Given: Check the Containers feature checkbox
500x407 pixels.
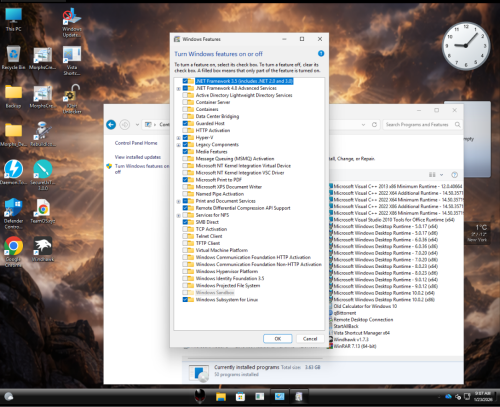Looking at the screenshot, I should [x=185, y=109].
